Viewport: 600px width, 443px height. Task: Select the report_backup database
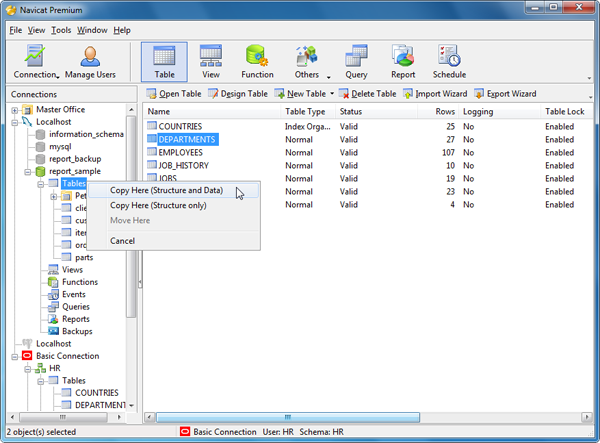(75, 159)
